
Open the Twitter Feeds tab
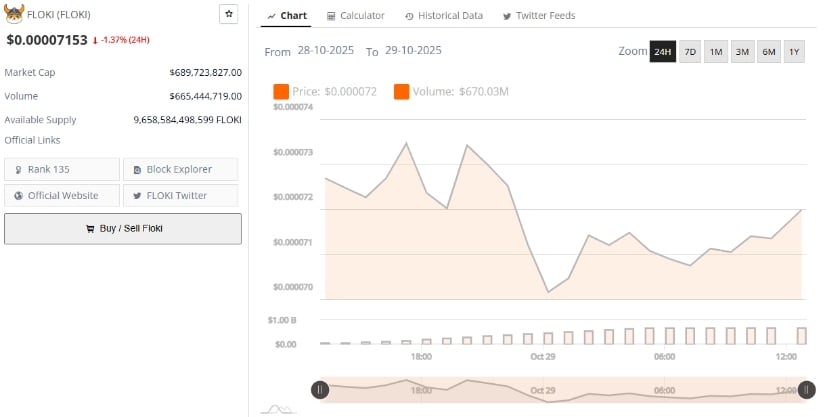tap(538, 16)
